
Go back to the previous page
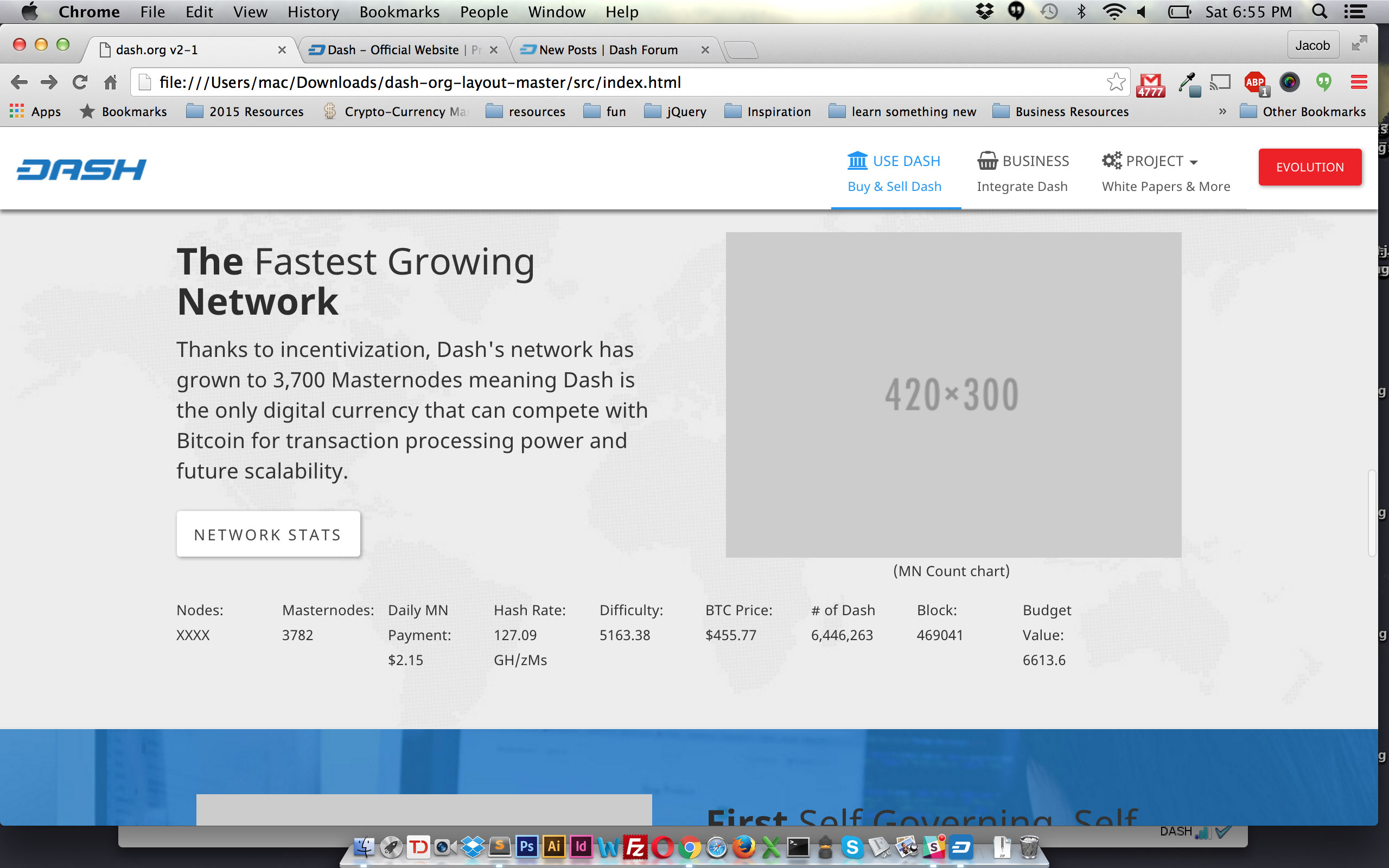[19, 82]
